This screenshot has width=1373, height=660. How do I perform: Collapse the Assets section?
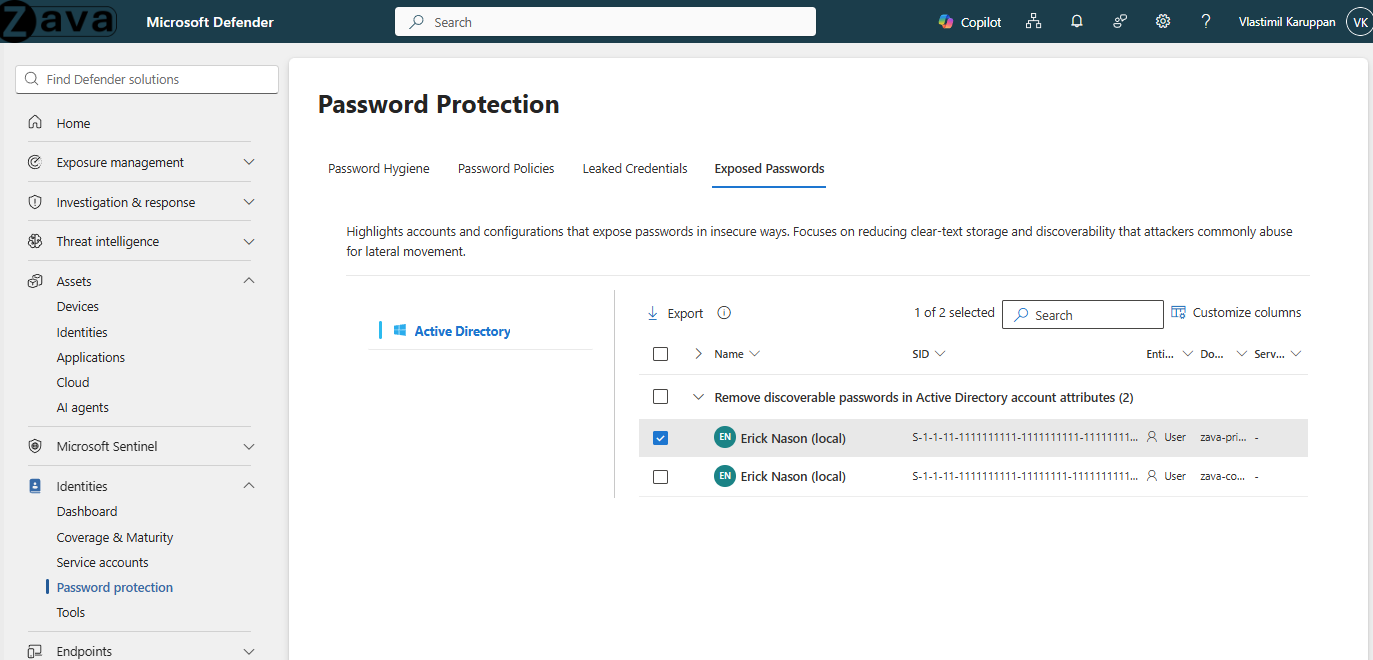(249, 281)
